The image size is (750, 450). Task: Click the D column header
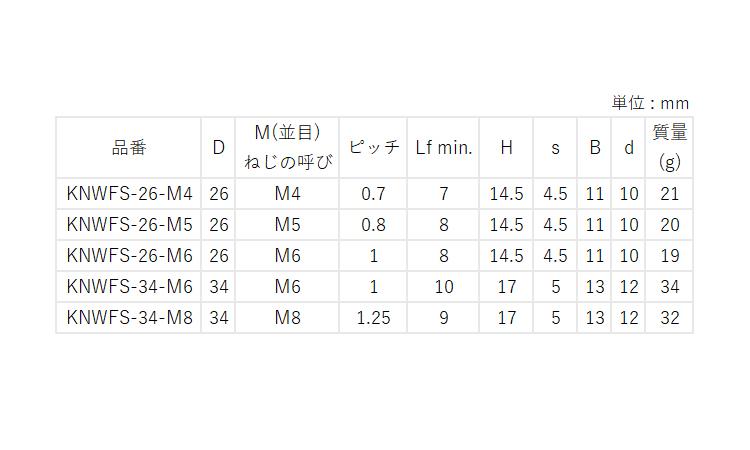[219, 147]
